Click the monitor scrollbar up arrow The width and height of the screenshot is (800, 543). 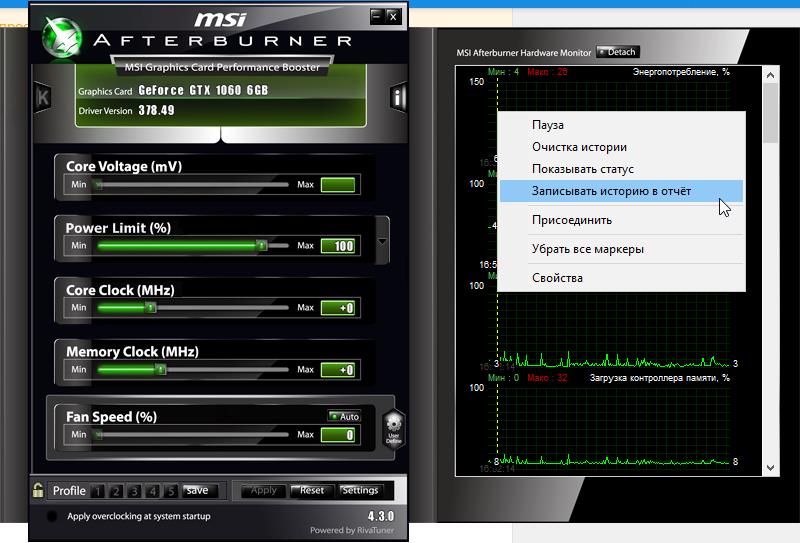tap(770, 75)
